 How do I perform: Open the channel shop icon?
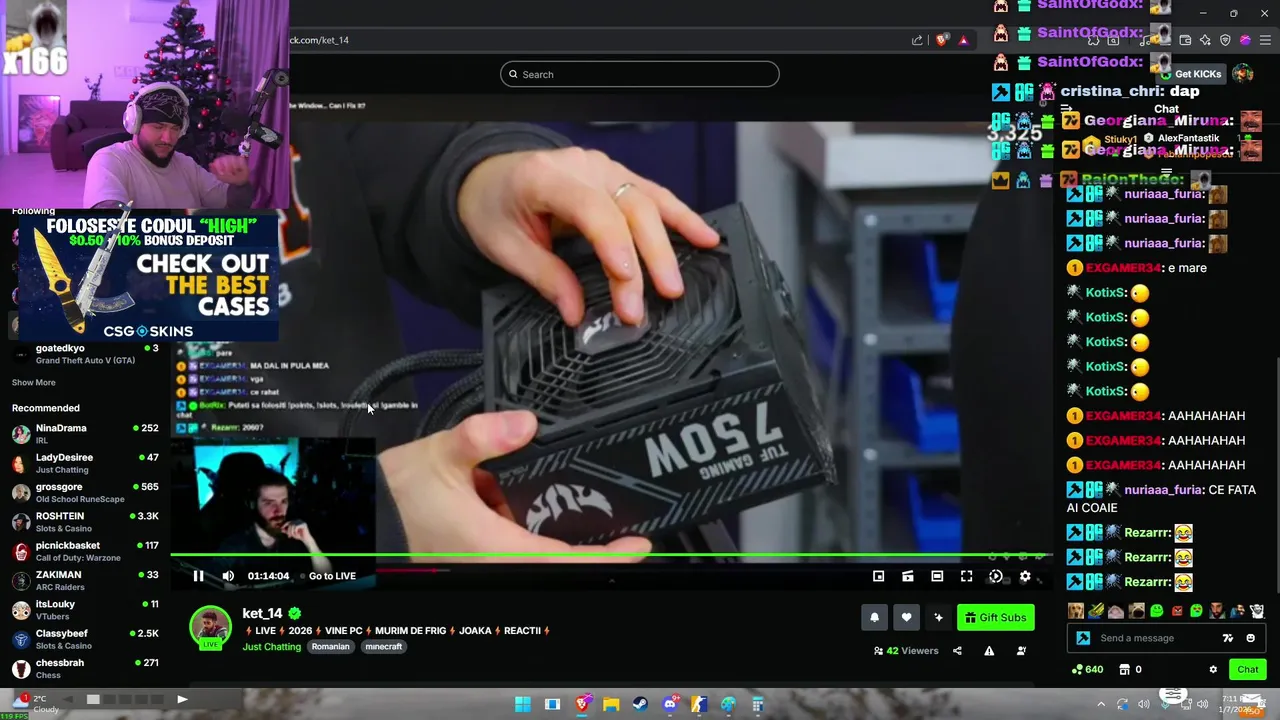coord(1124,670)
